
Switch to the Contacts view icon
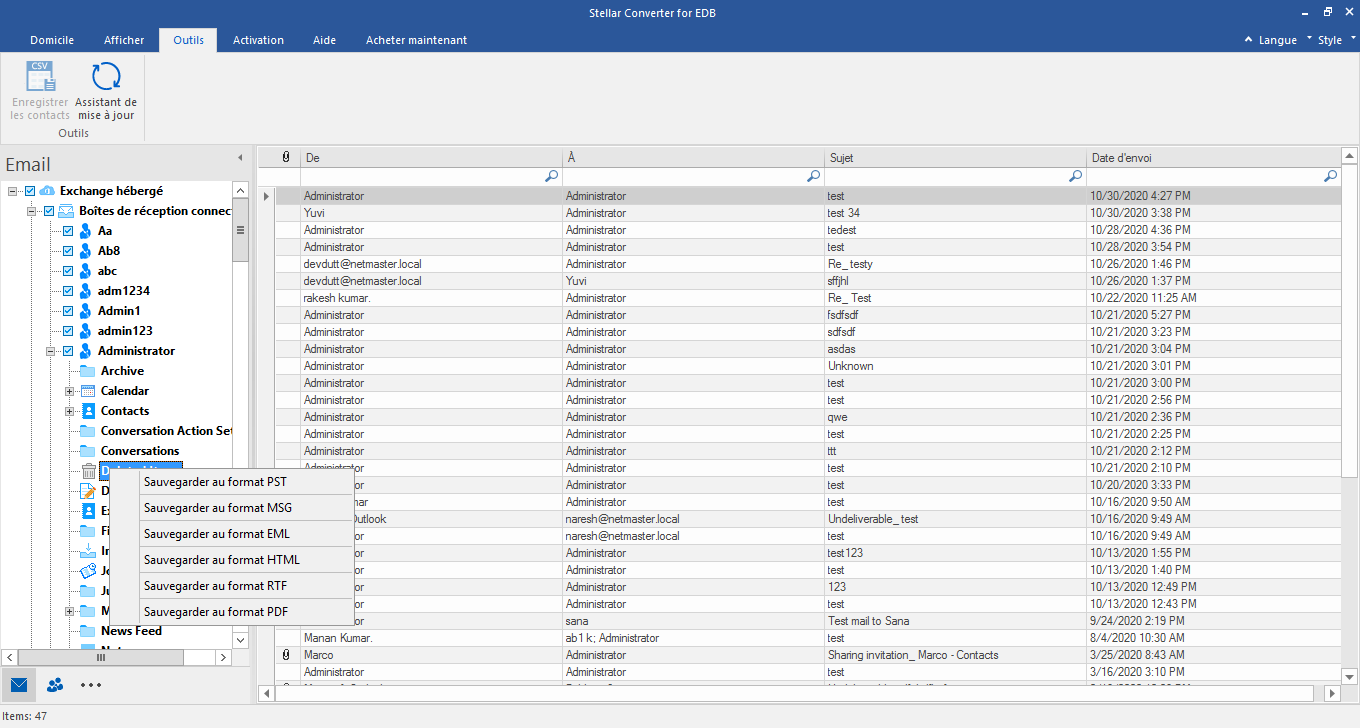click(x=55, y=685)
